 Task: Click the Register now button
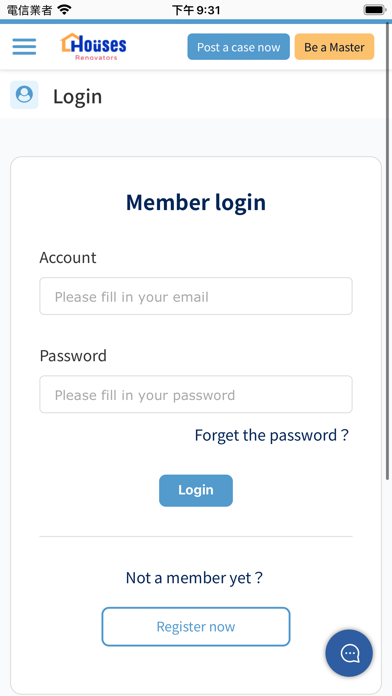(x=196, y=627)
